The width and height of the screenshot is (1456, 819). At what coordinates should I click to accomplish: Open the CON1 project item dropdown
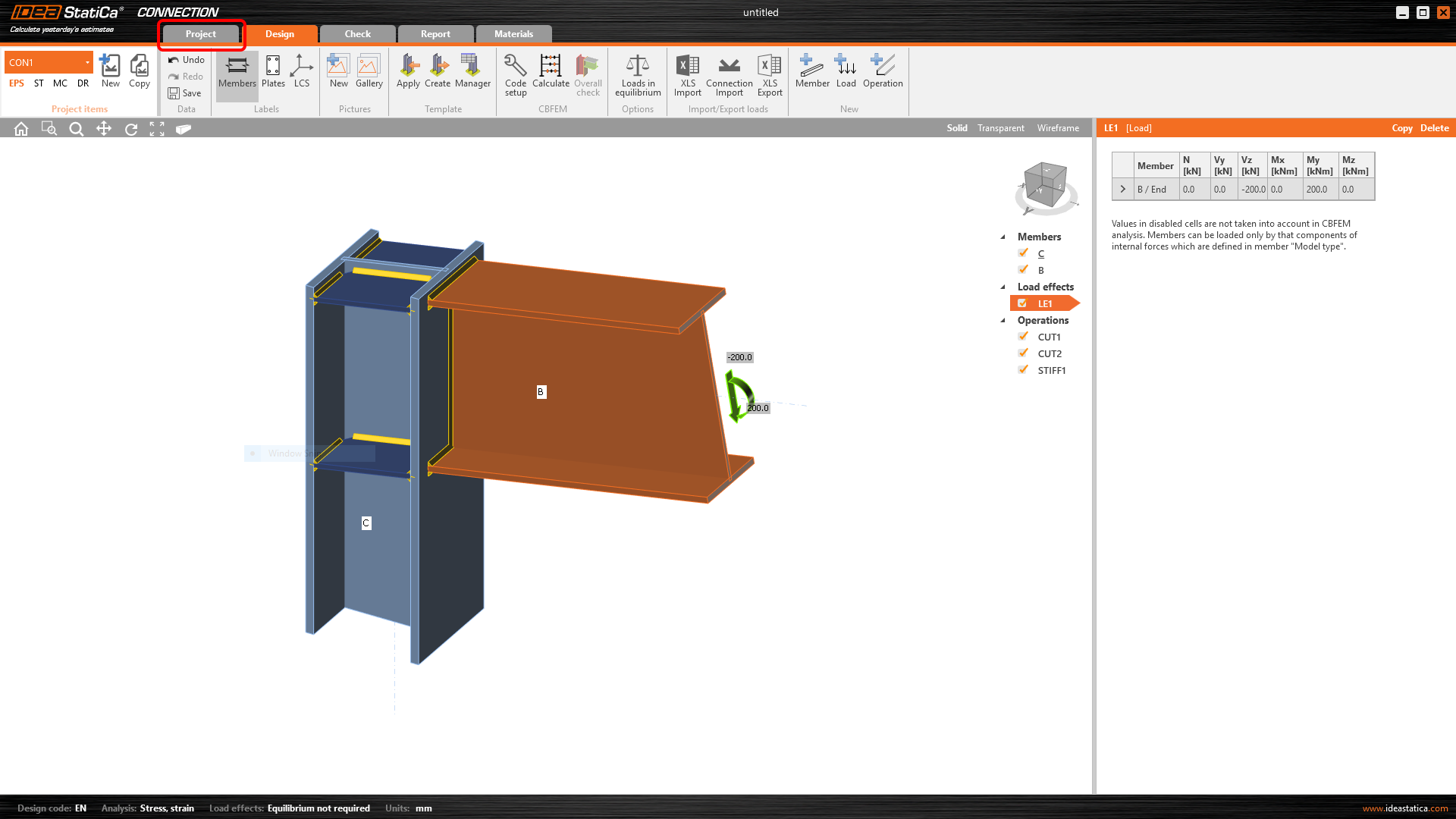[x=87, y=62]
